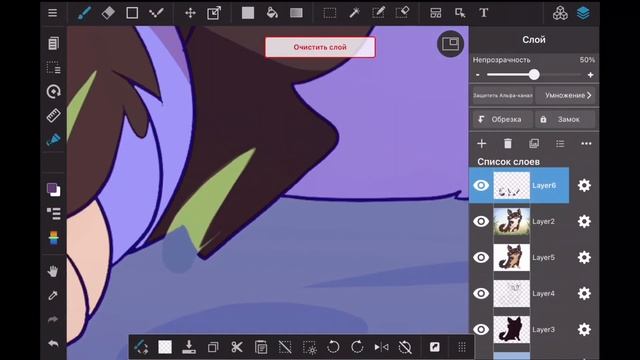This screenshot has width=640, height=360.
Task: Open the ruler snap settings
Action: [53, 116]
